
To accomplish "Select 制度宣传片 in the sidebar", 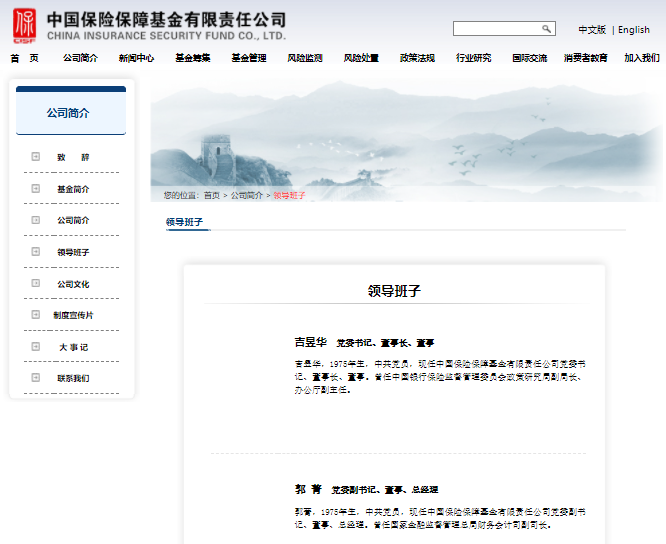I will (73, 315).
